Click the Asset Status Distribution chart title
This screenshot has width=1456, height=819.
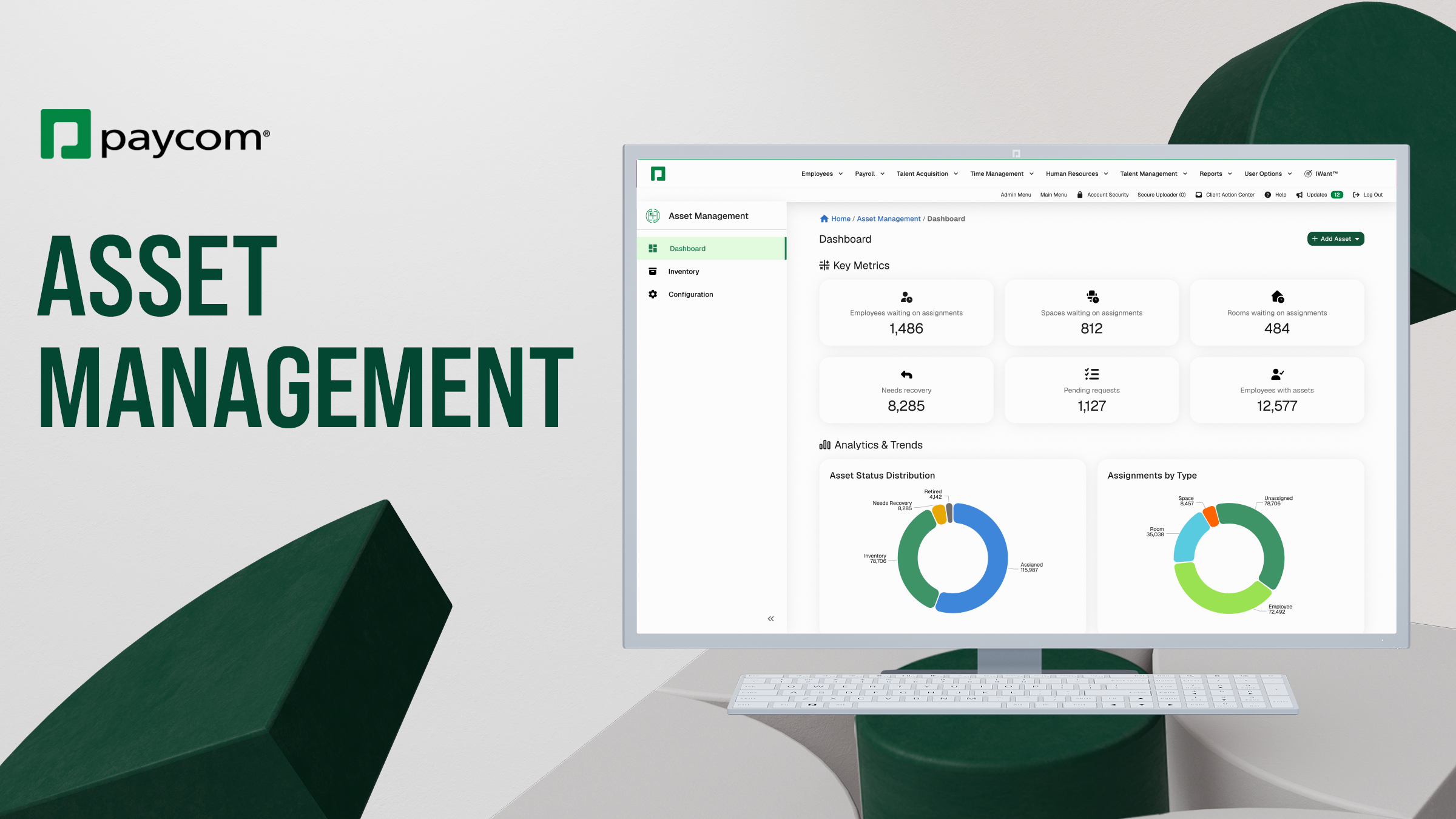882,476
